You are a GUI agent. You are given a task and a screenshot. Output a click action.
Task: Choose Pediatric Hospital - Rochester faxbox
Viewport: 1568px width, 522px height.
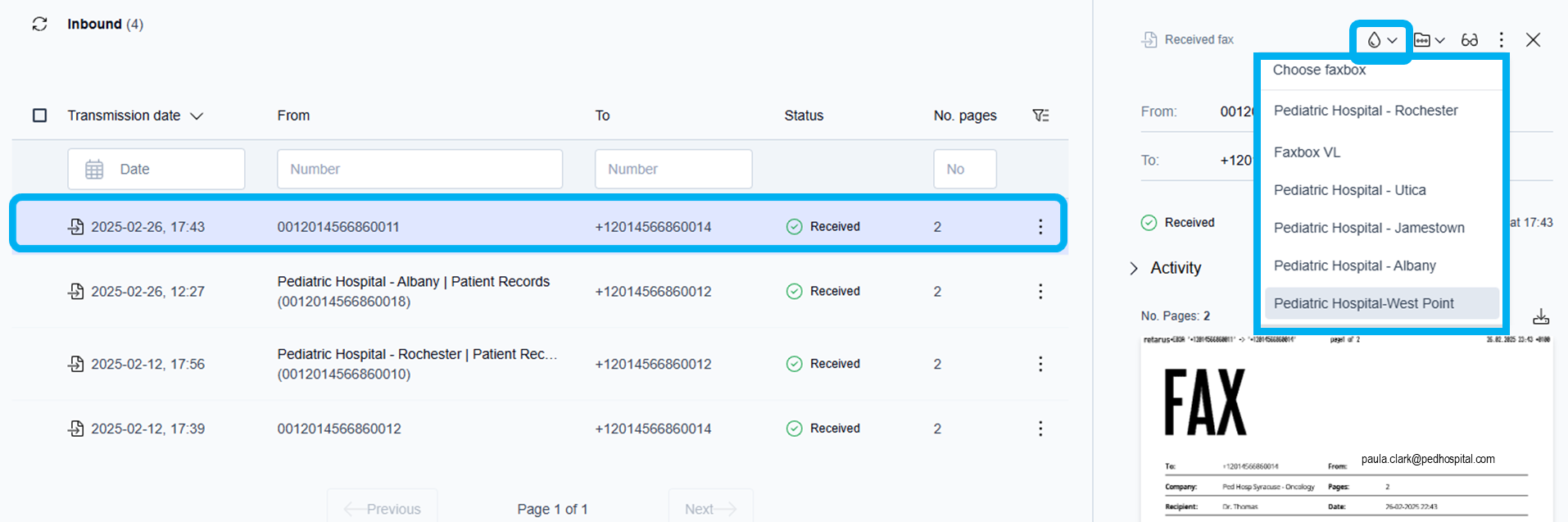[1366, 111]
